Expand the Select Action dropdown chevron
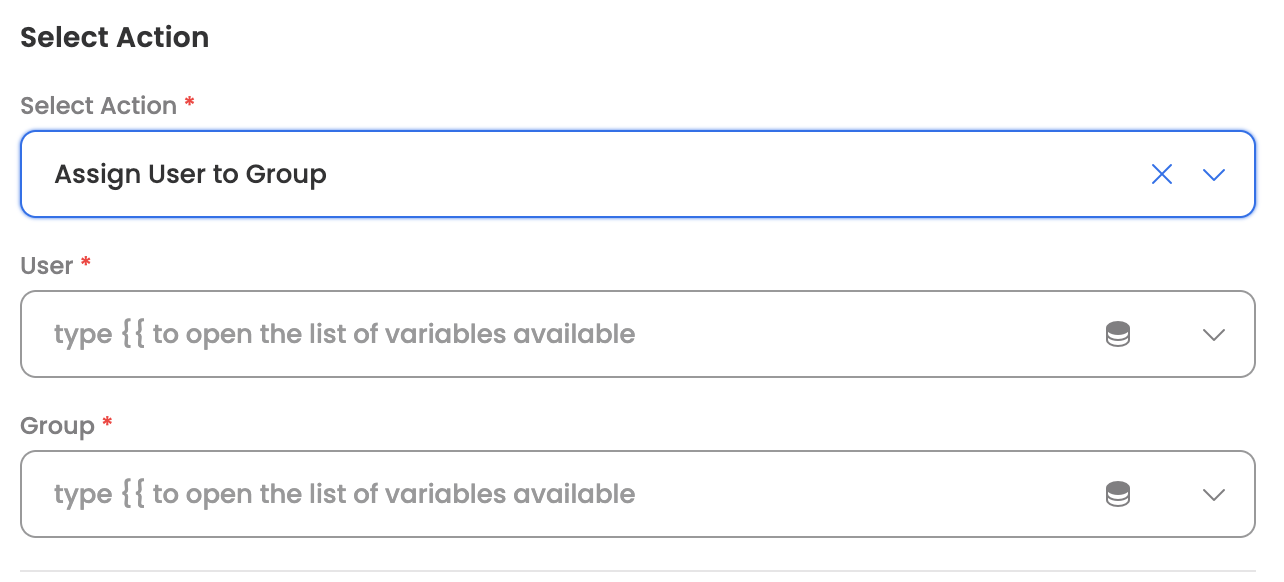1284x582 pixels. (1213, 175)
